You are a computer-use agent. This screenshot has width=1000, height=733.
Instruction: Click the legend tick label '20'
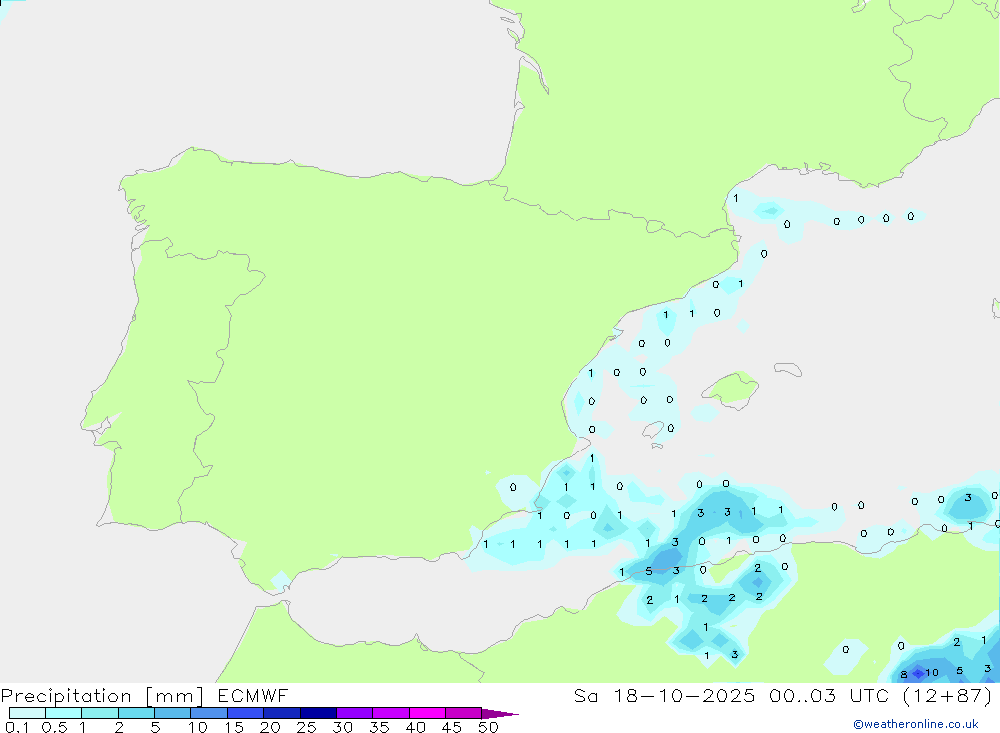270,727
